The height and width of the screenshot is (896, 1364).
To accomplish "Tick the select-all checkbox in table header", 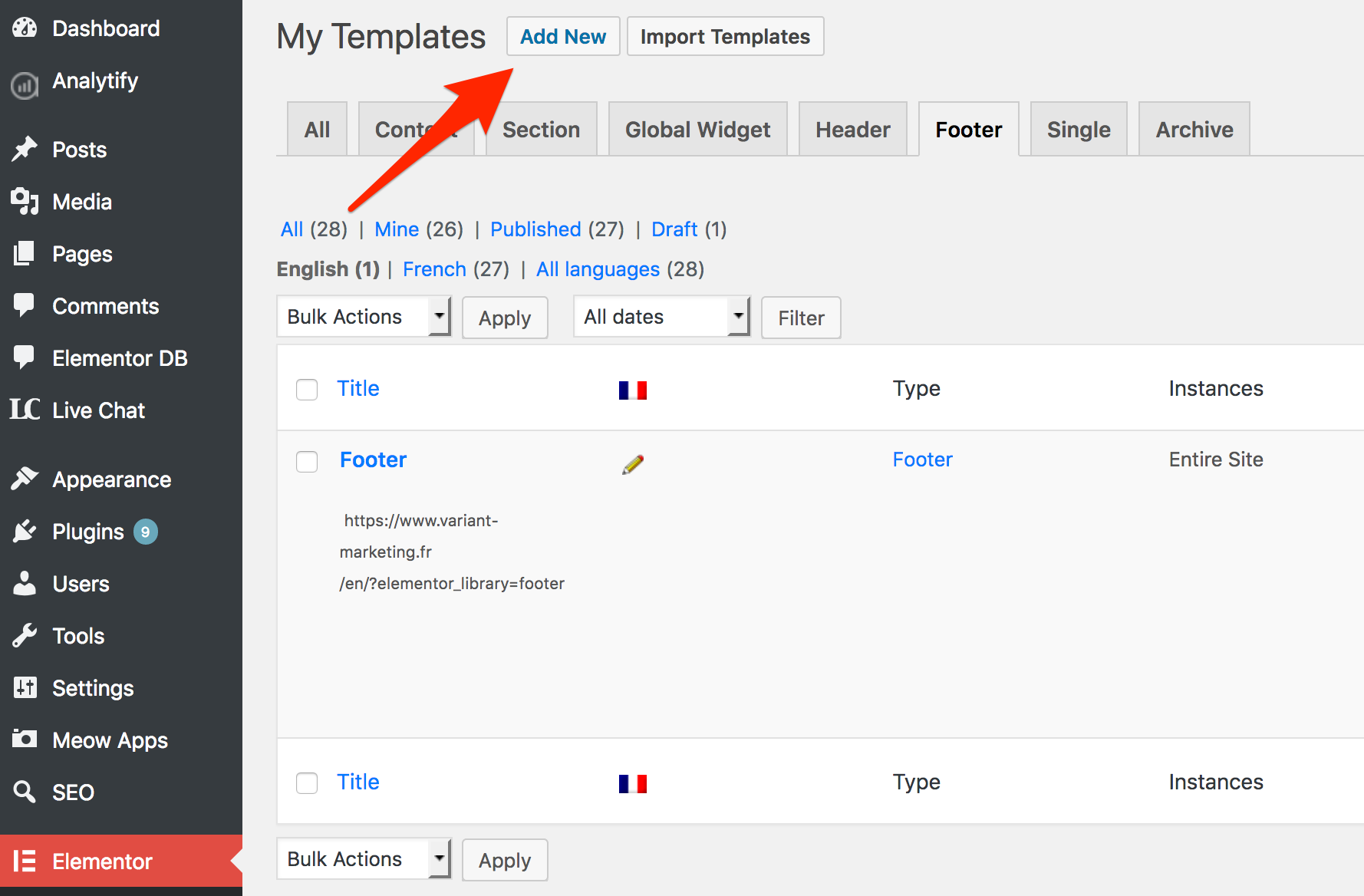I will [x=307, y=390].
